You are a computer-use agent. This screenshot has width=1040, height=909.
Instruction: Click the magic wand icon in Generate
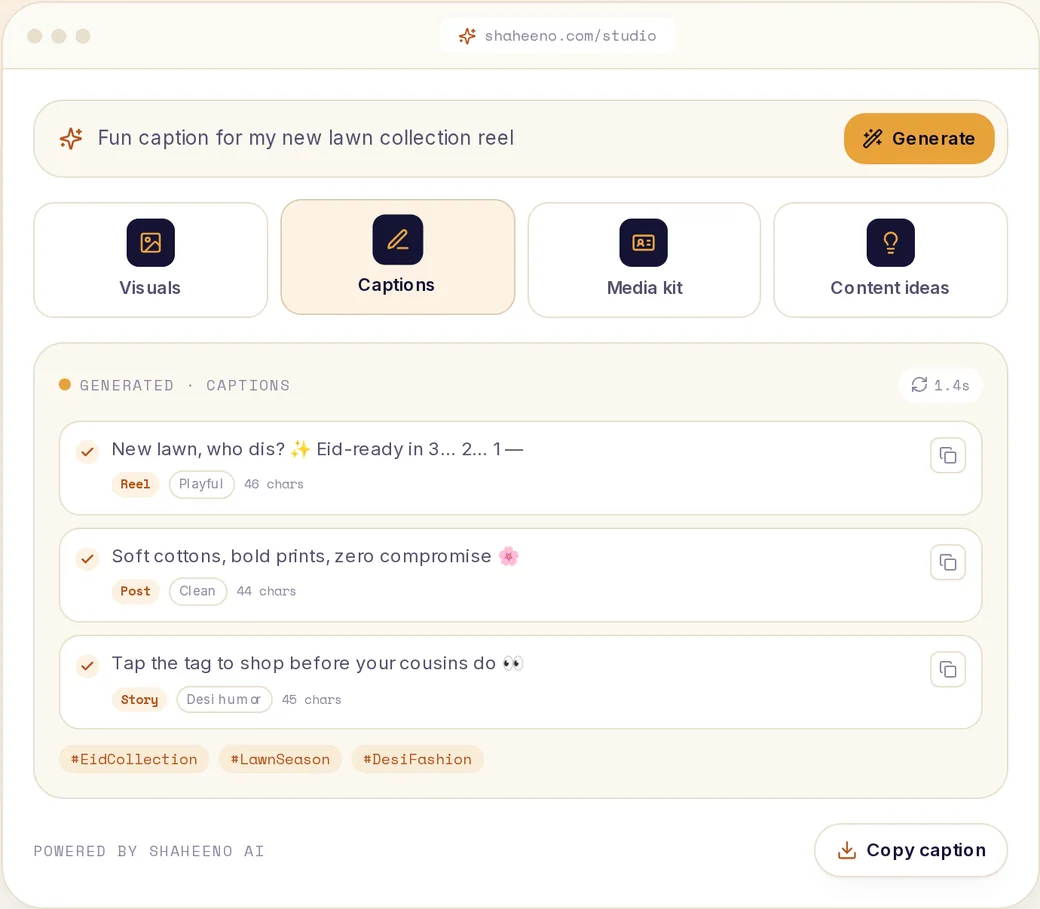click(x=872, y=138)
